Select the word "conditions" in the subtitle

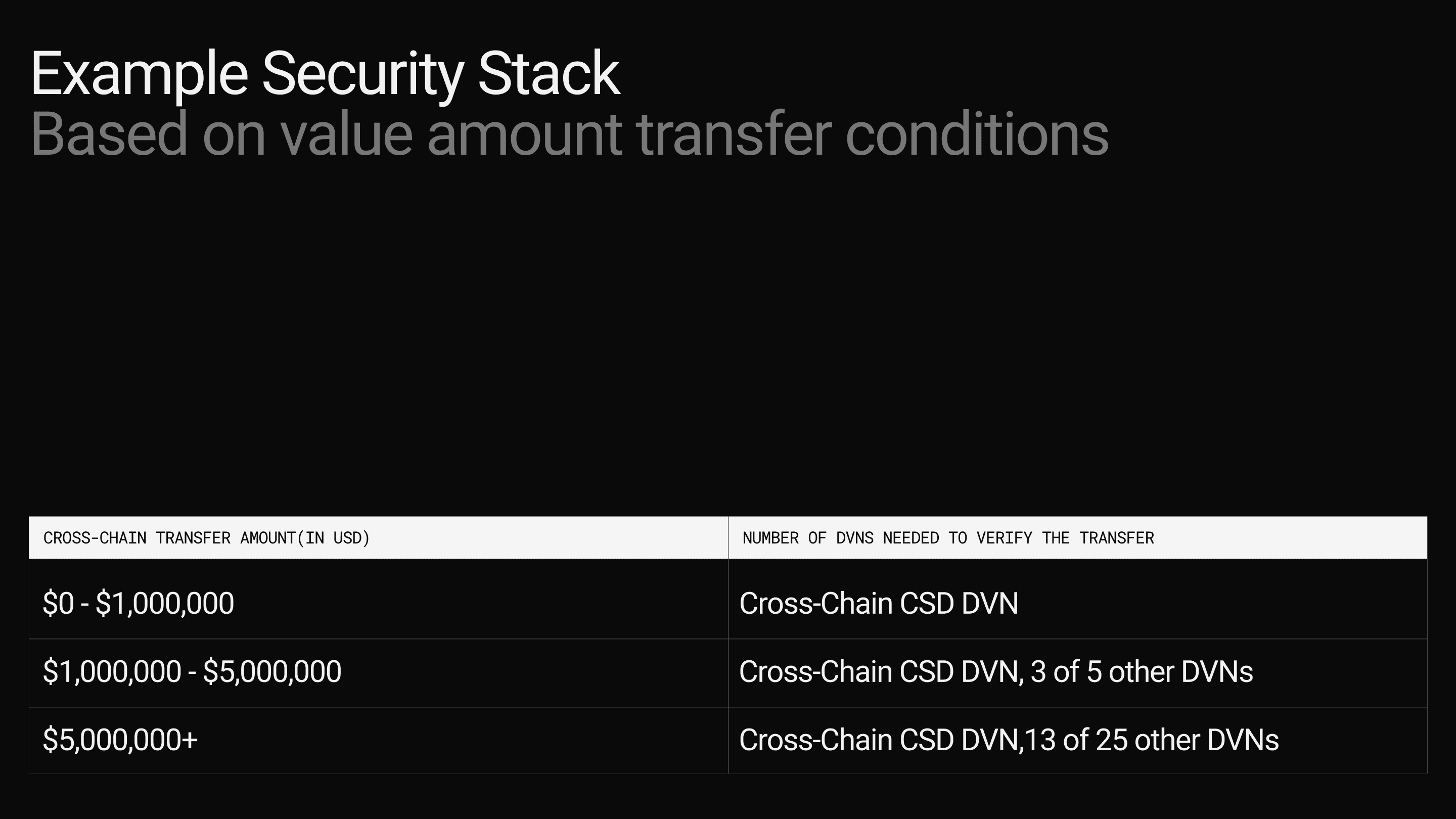coord(977,134)
